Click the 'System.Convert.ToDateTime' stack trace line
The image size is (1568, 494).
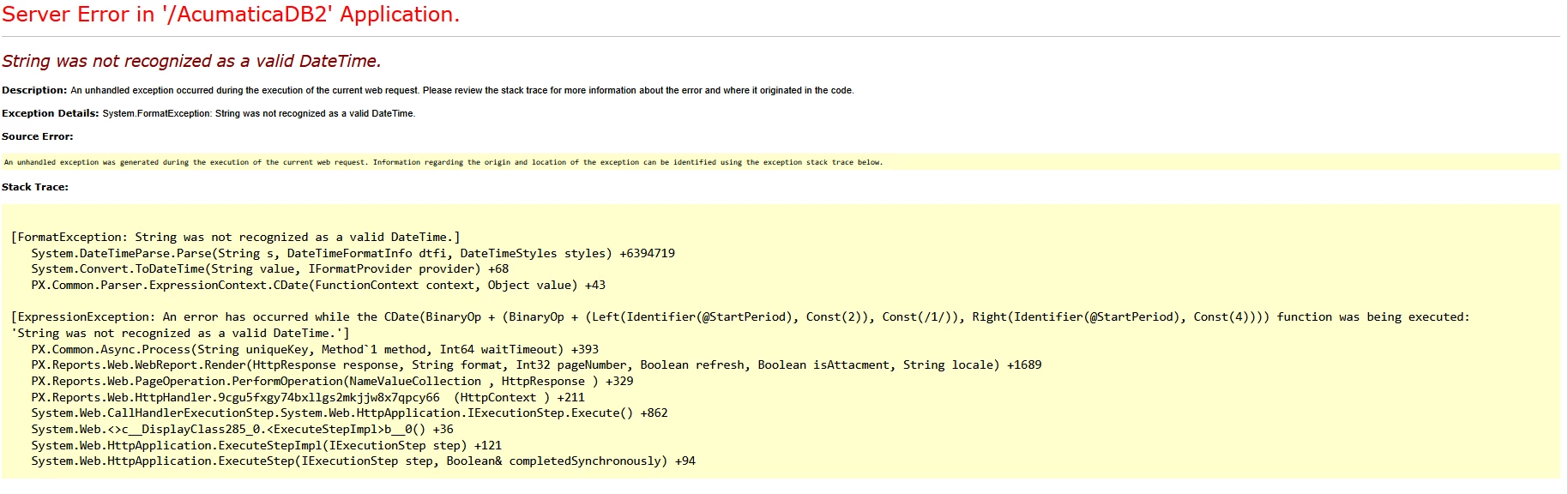[270, 269]
